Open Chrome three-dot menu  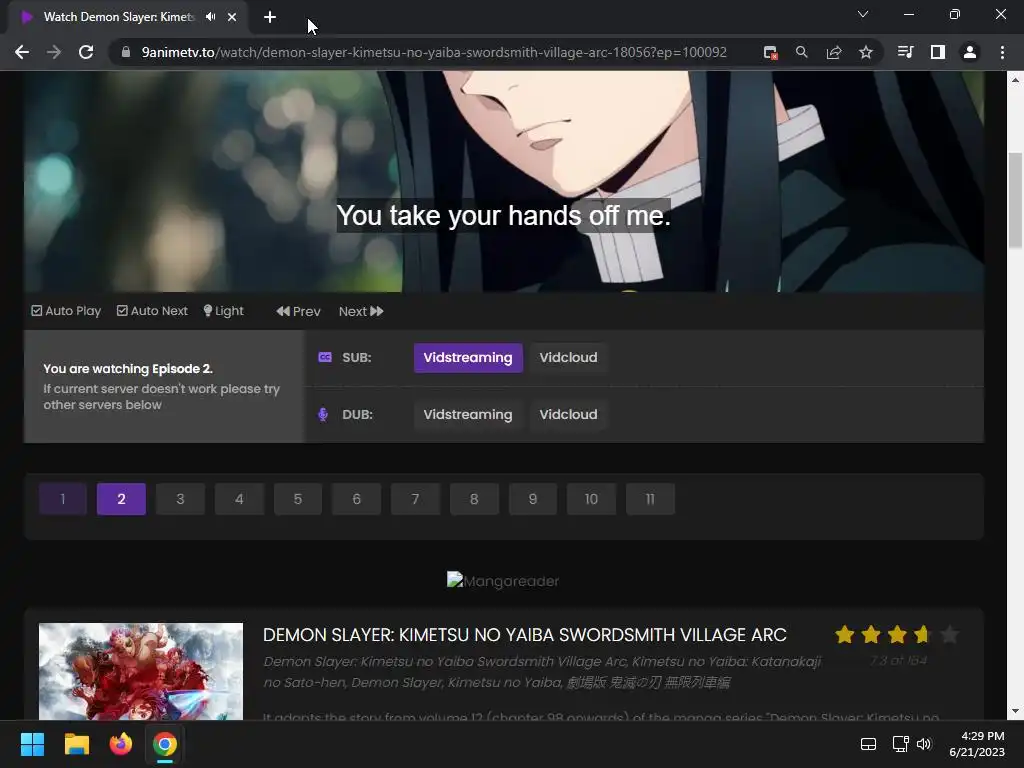tap(1002, 52)
